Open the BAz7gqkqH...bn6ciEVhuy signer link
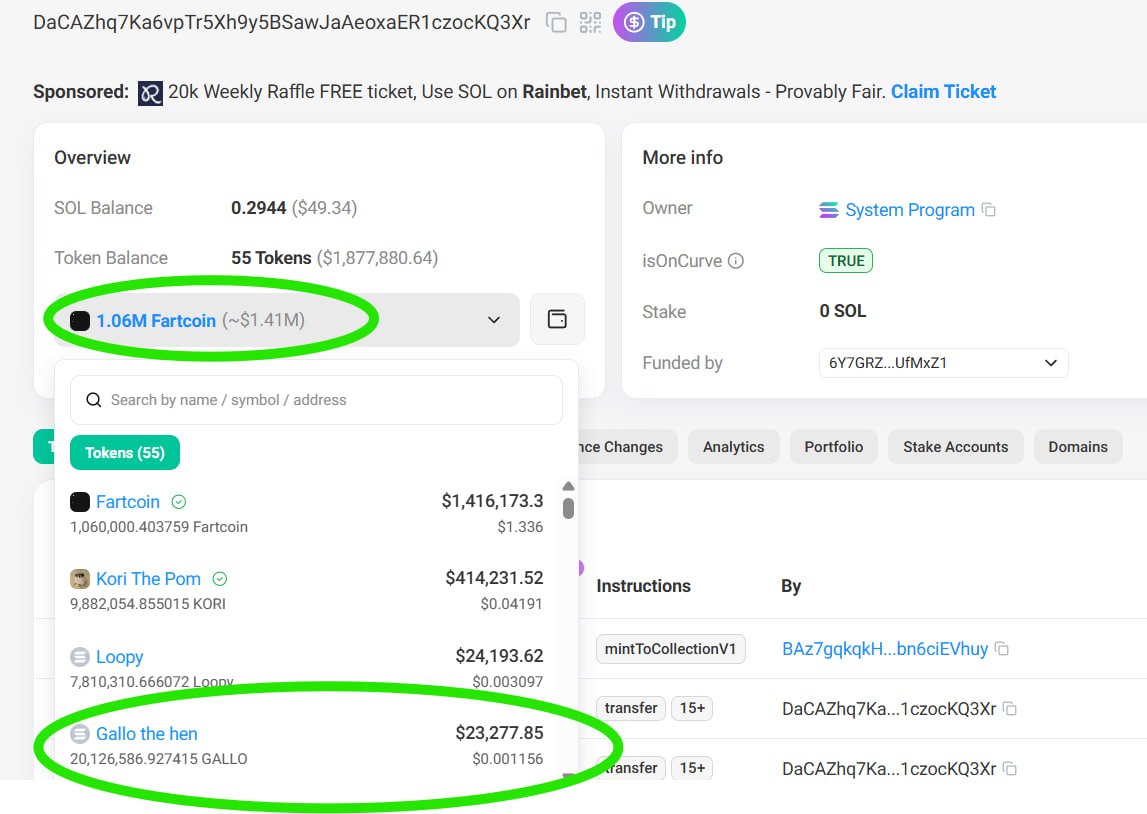Screen dimensions: 1147x814 885,649
